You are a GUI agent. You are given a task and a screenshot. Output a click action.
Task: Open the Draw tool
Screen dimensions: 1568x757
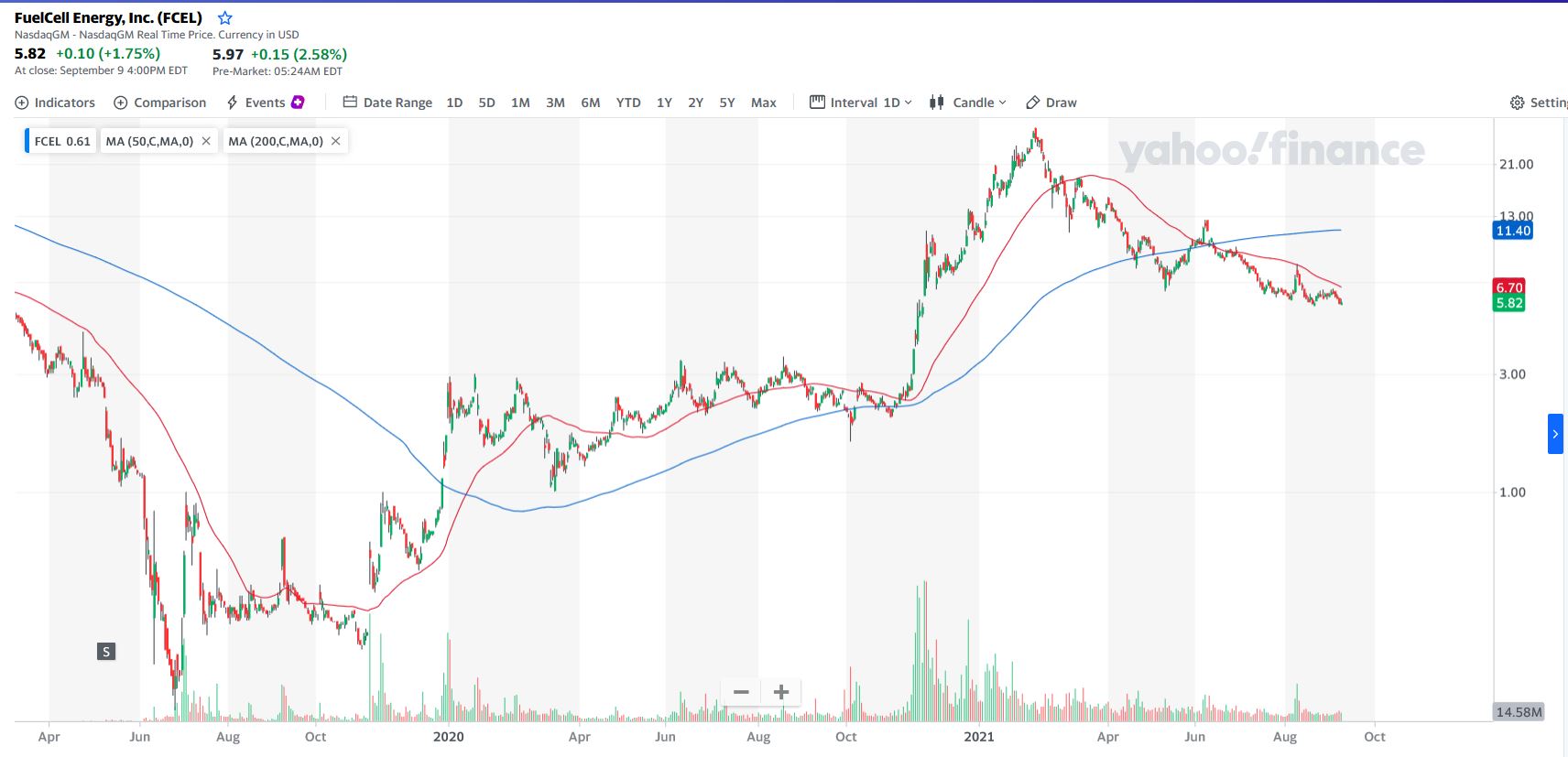click(x=1051, y=103)
